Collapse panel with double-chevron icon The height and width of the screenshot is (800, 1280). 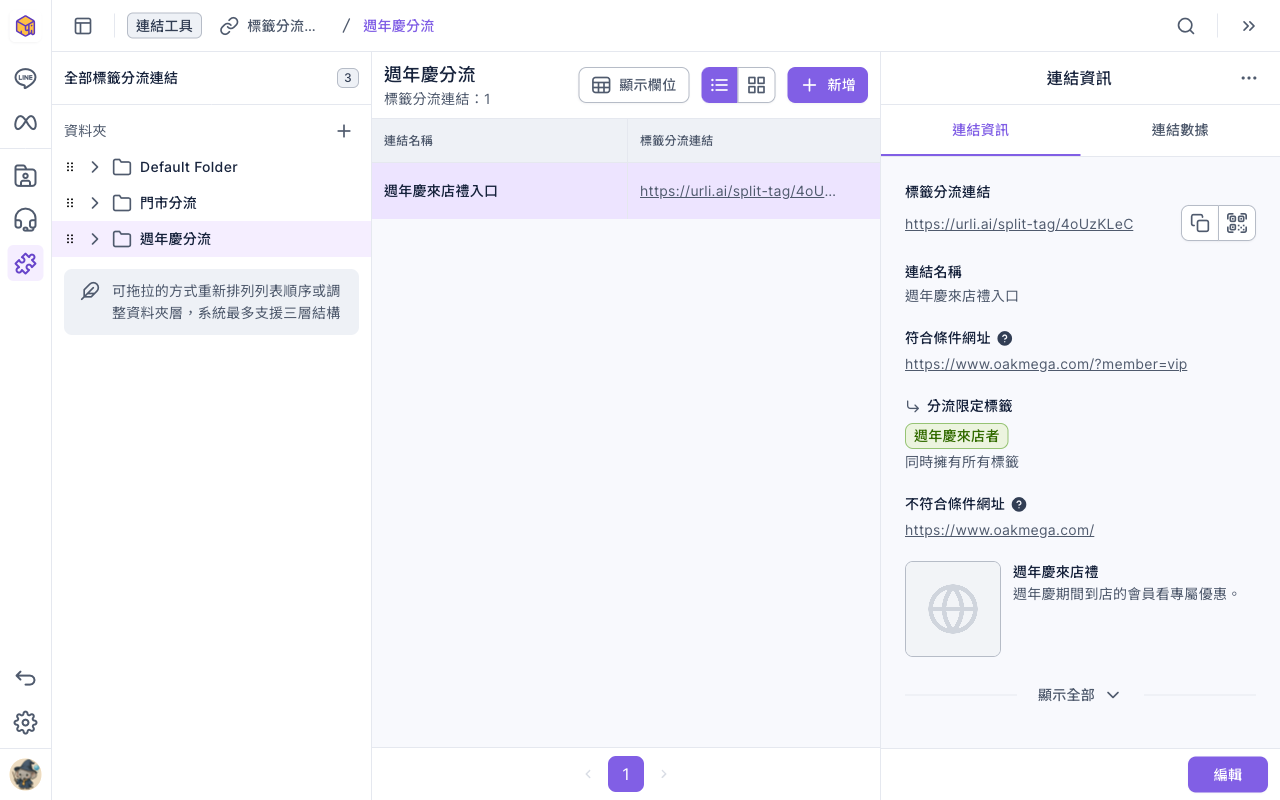1249,26
